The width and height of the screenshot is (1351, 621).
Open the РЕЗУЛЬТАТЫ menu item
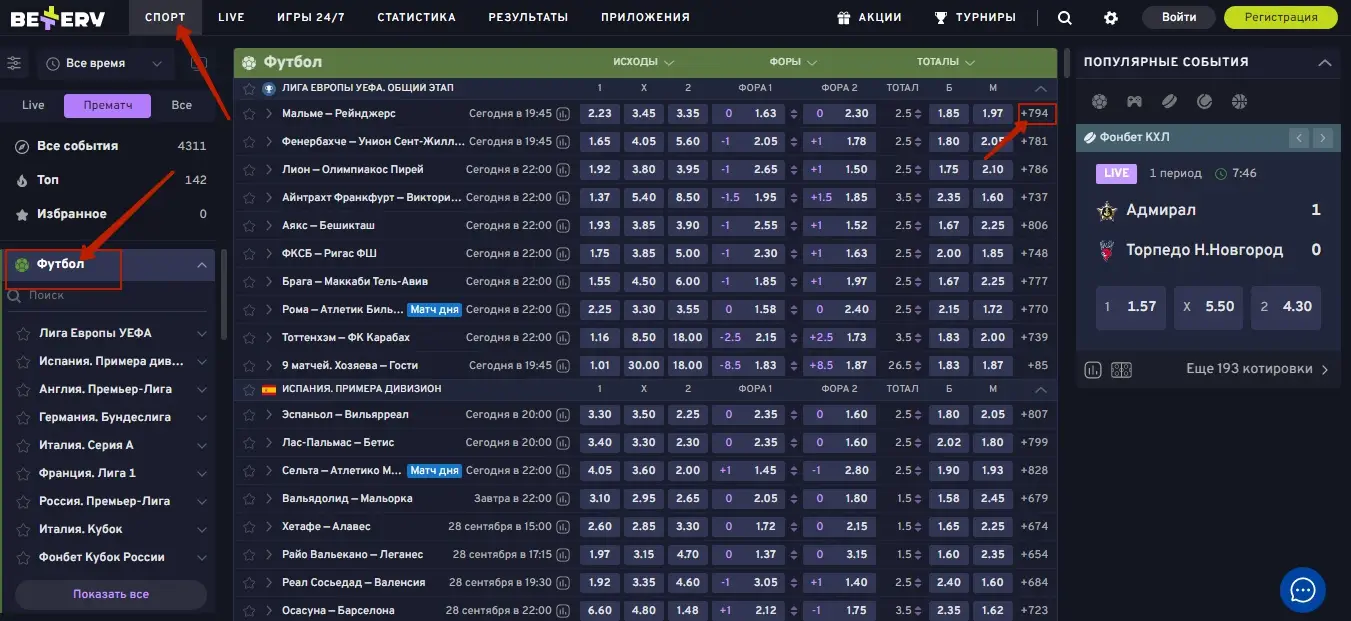coord(528,17)
